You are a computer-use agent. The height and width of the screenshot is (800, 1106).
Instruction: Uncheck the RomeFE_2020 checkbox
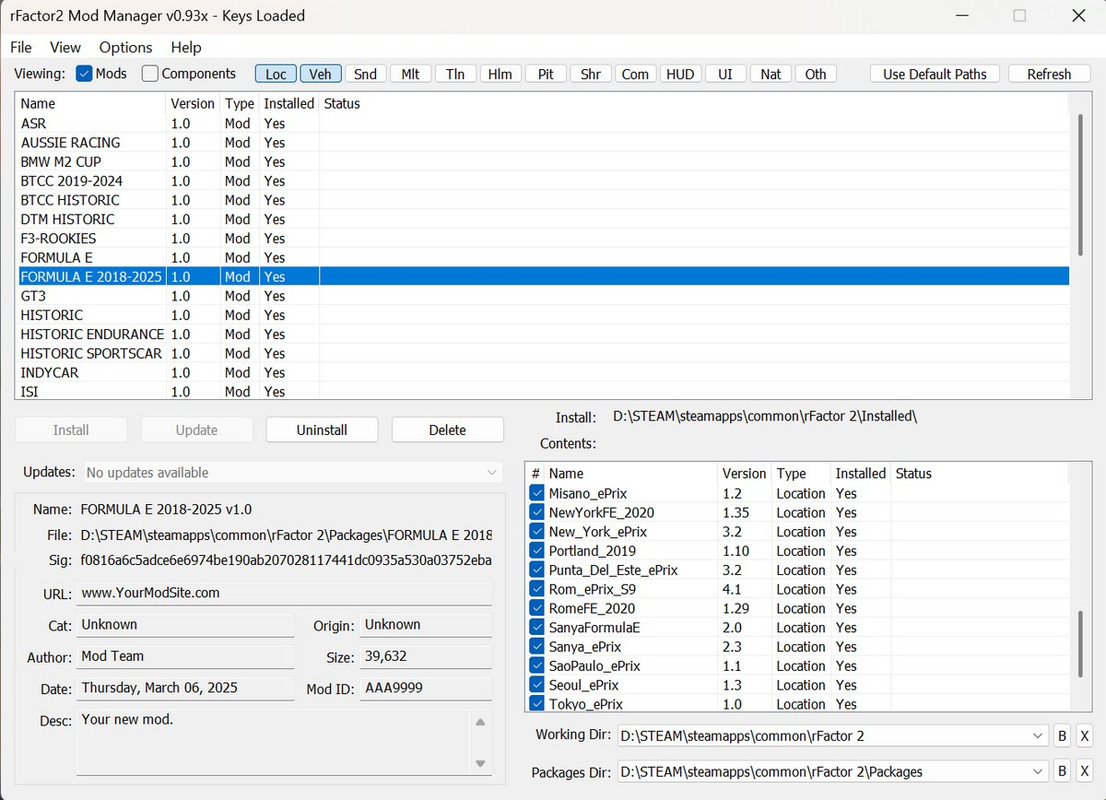pos(537,607)
